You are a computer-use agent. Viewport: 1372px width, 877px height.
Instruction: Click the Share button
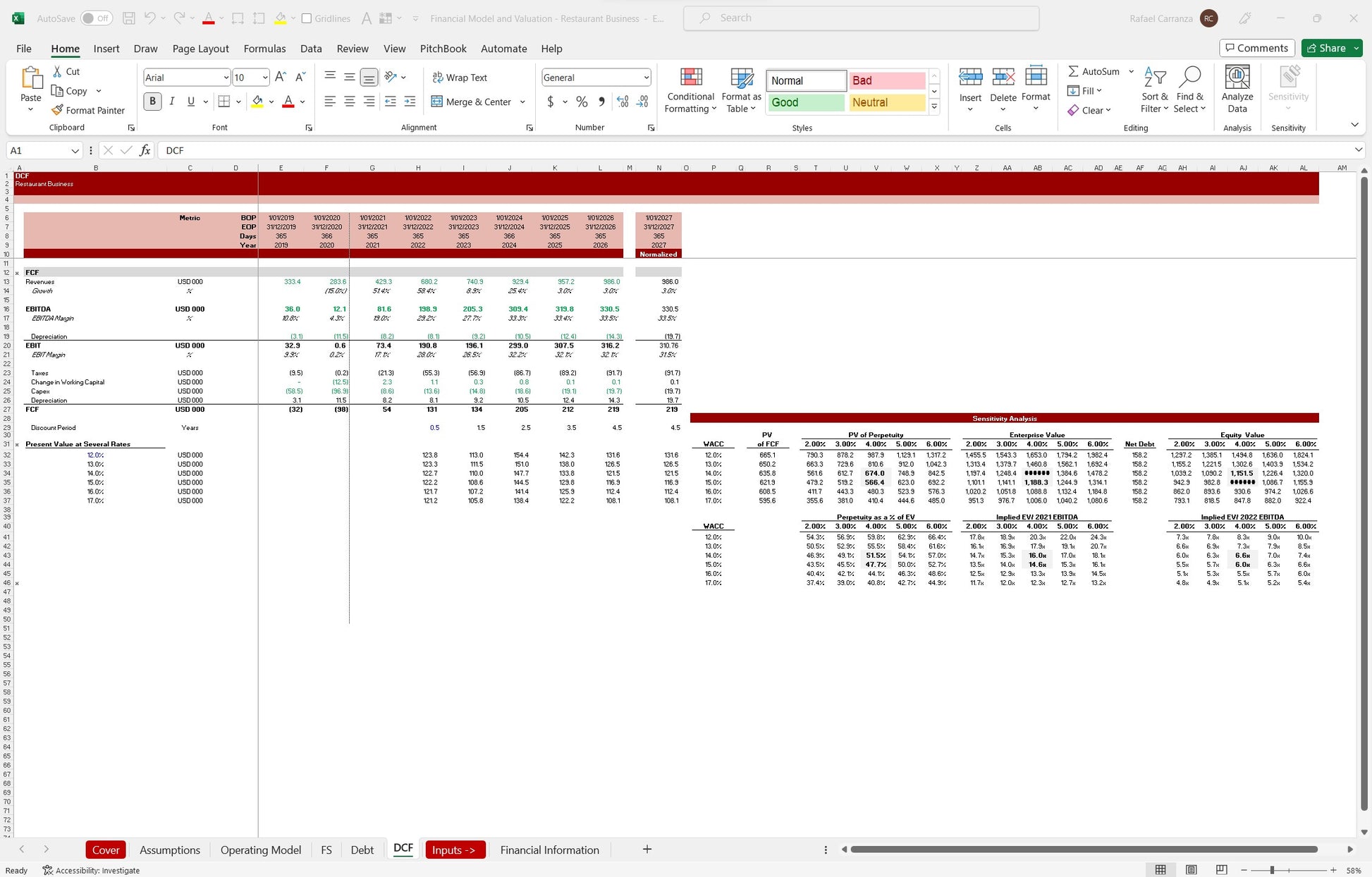point(1325,48)
